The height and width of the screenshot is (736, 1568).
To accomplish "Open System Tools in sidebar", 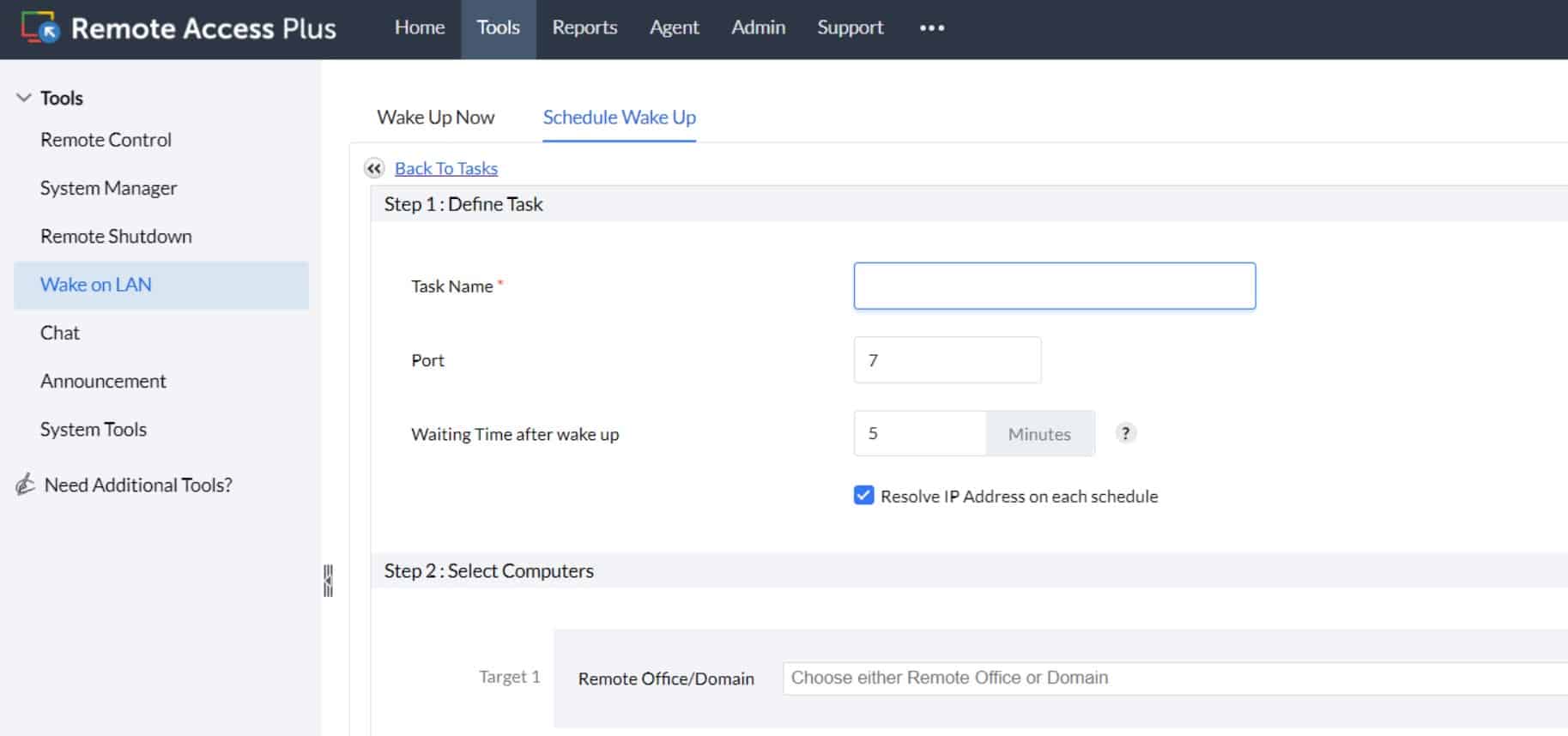I will click(x=94, y=429).
